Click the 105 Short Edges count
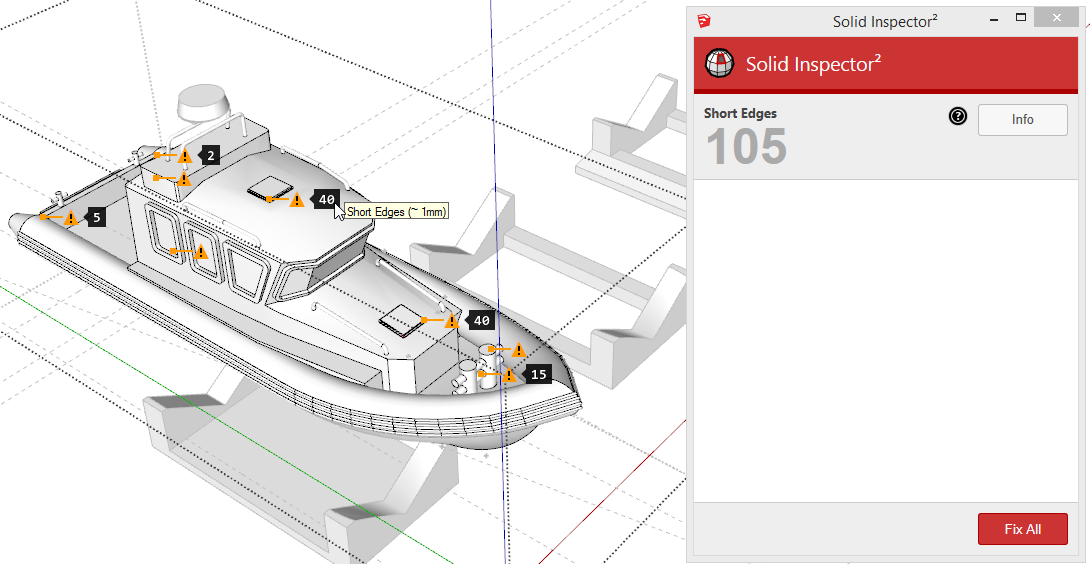The width and height of the screenshot is (1090, 564). pyautogui.click(x=746, y=148)
